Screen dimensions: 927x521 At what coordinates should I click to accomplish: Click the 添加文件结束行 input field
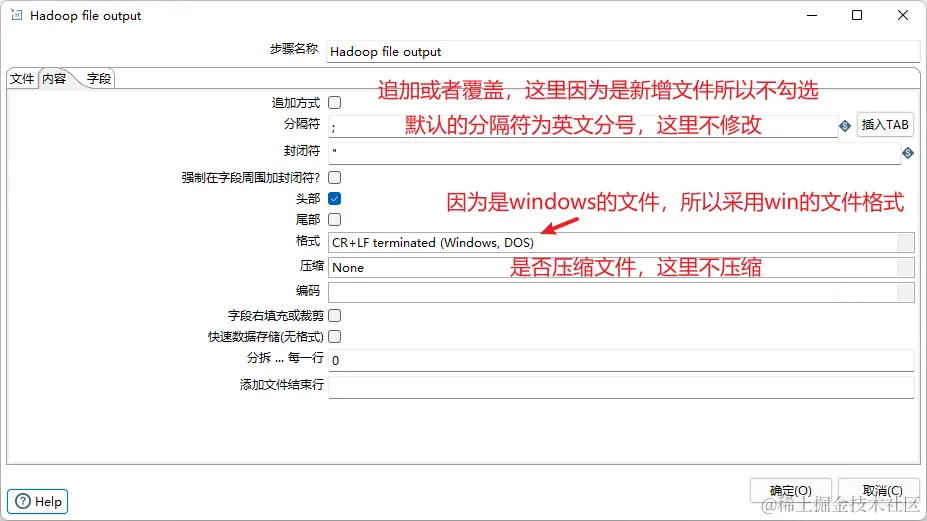(x=621, y=387)
